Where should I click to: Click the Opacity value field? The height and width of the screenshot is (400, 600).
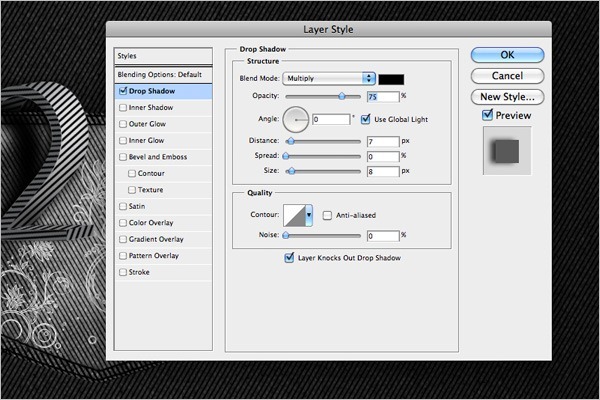click(x=383, y=97)
